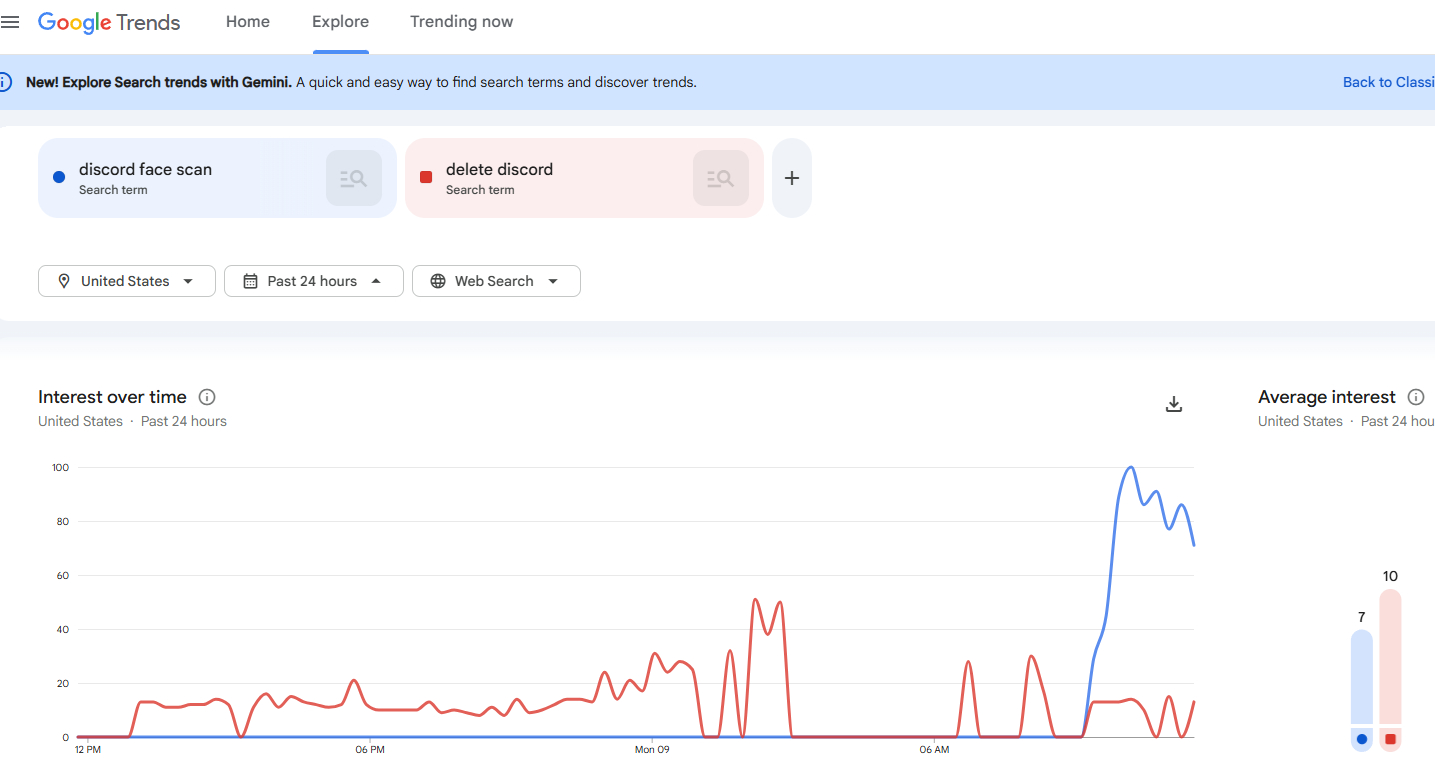
Task: Click the search icon on delete discord
Action: [720, 178]
